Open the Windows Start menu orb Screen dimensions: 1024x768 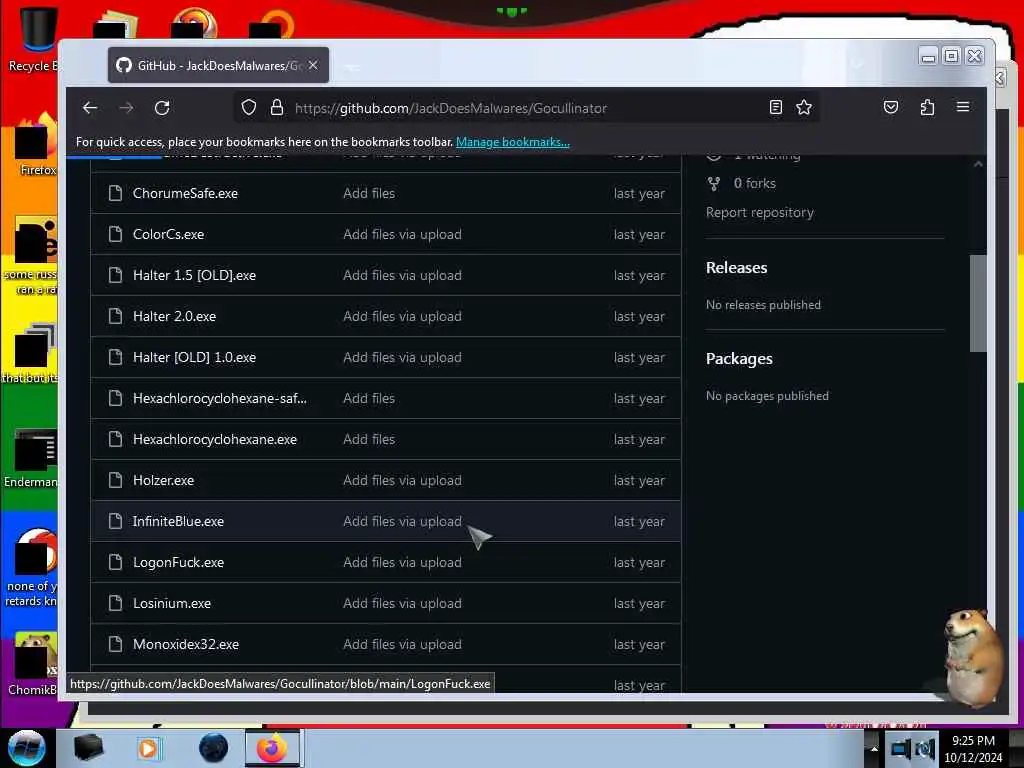26,748
